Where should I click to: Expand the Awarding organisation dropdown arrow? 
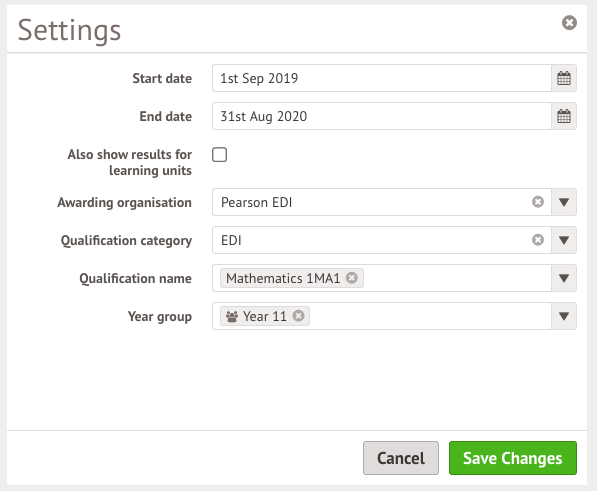point(564,202)
